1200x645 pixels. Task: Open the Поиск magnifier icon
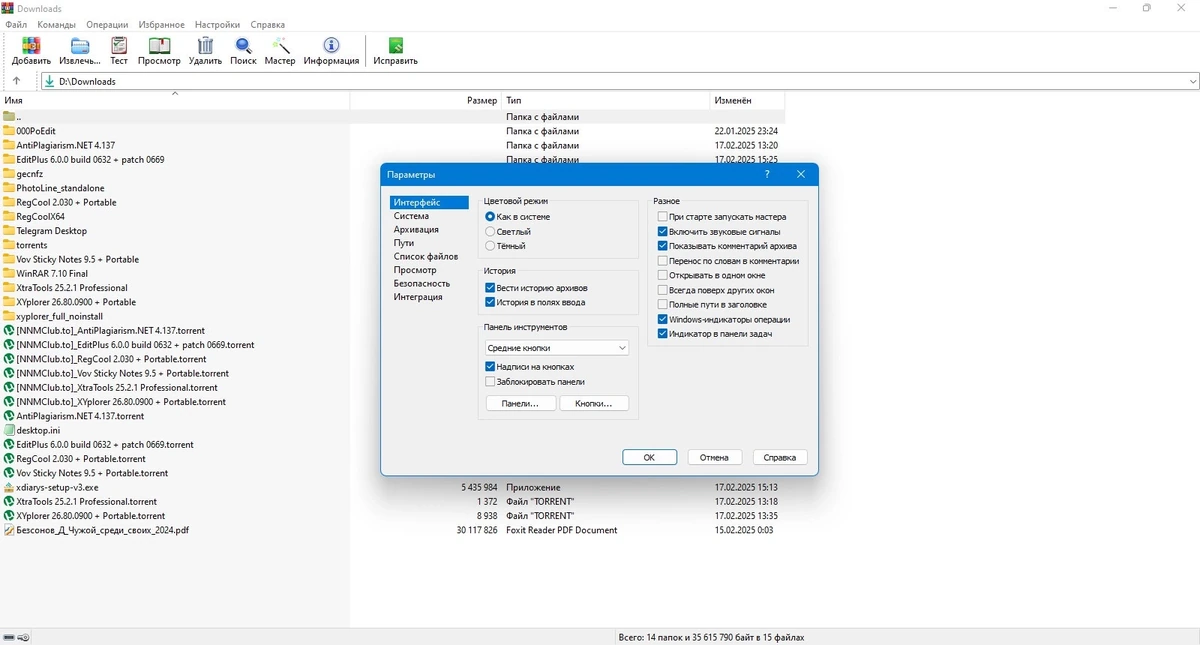tap(243, 46)
